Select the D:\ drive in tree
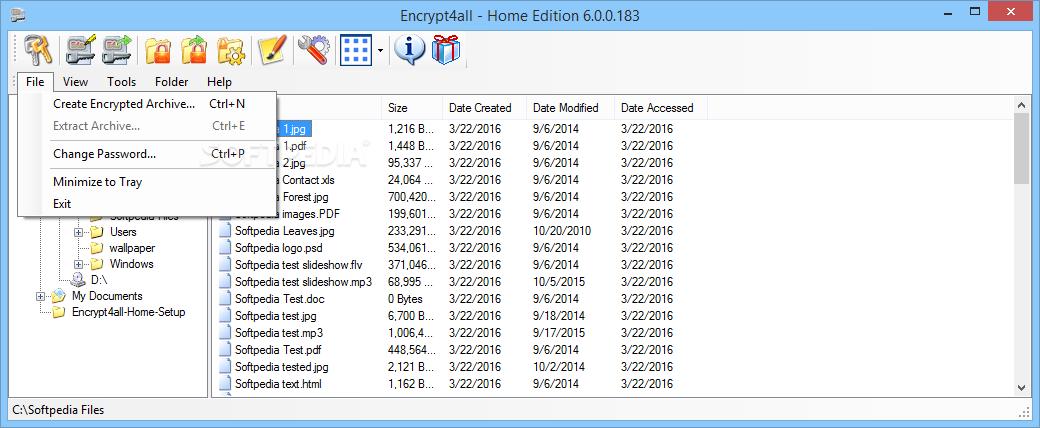The width and height of the screenshot is (1040, 428). 99,279
